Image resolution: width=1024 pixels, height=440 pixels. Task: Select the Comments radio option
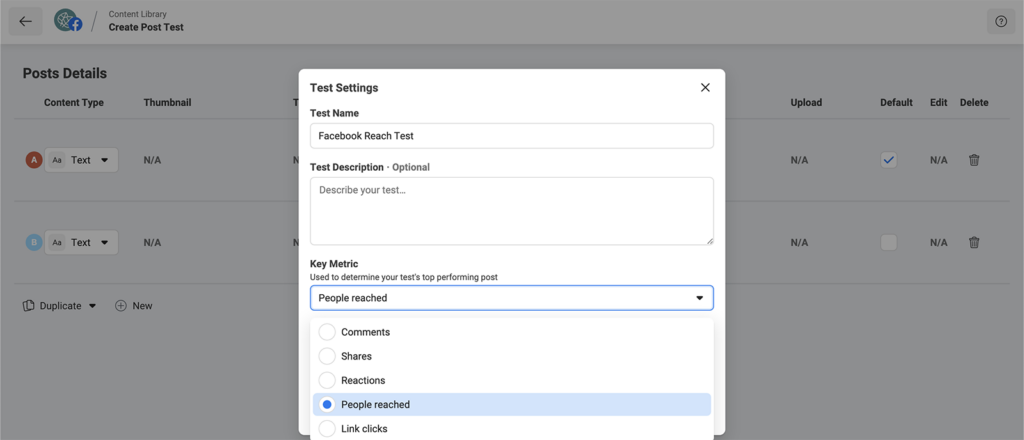327,332
